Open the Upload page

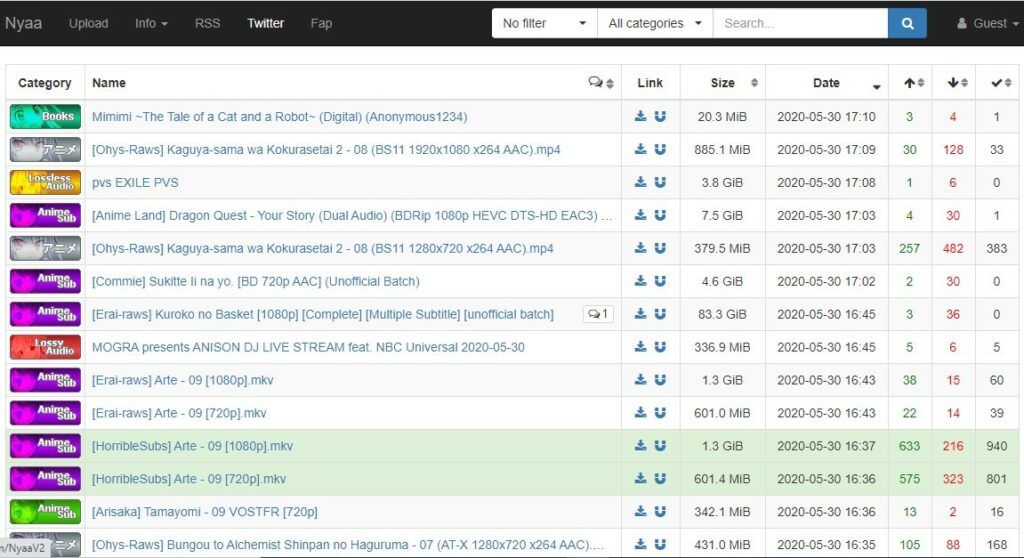pos(89,24)
